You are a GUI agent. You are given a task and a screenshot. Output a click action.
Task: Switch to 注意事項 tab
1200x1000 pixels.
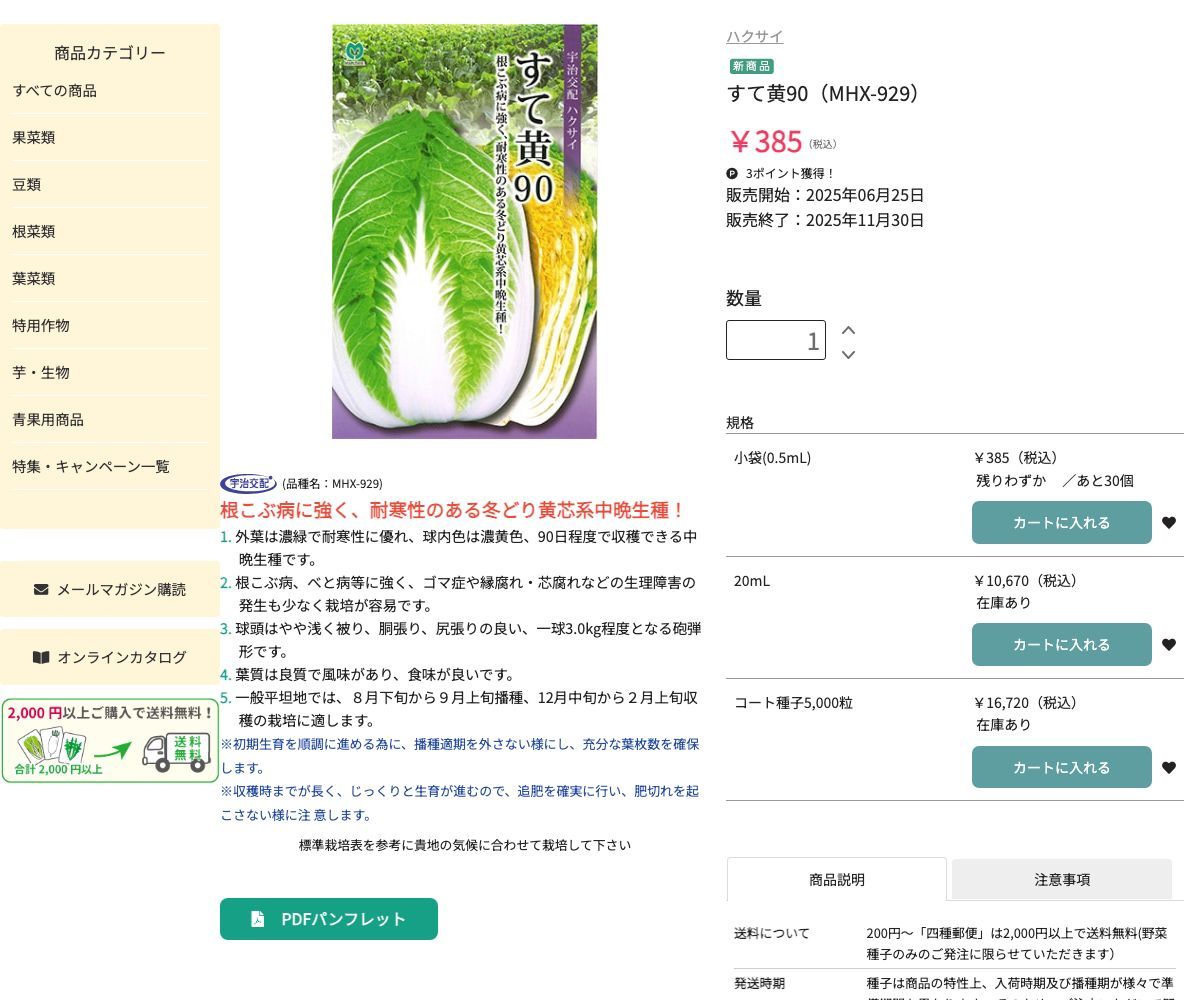[x=1061, y=880]
